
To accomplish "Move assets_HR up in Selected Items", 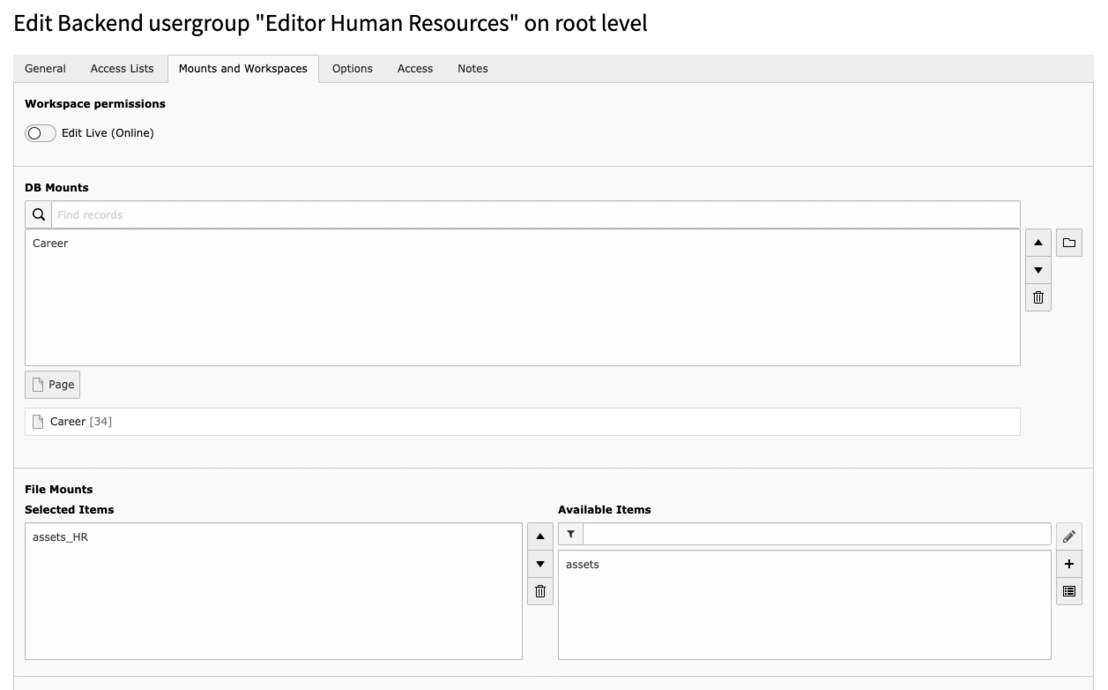I will [539, 534].
